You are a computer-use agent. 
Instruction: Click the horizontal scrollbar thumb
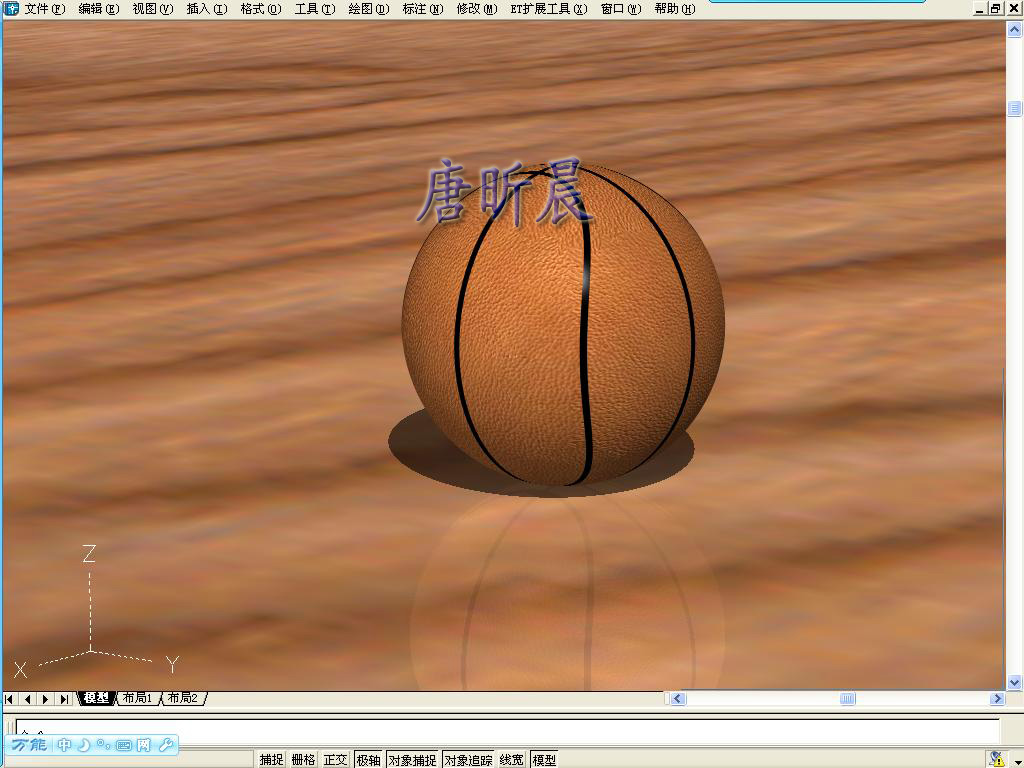pos(847,699)
